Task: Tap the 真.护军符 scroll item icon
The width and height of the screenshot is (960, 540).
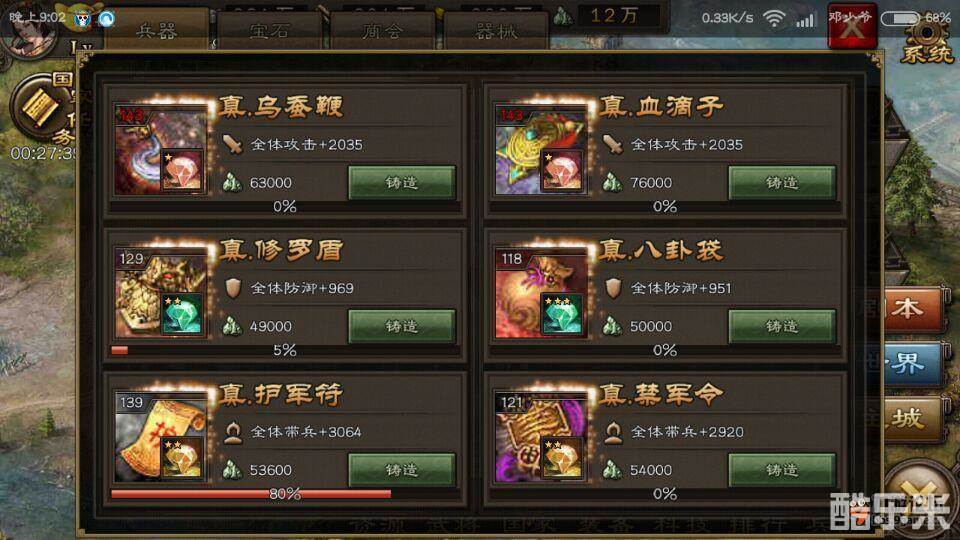Action: click(x=161, y=437)
